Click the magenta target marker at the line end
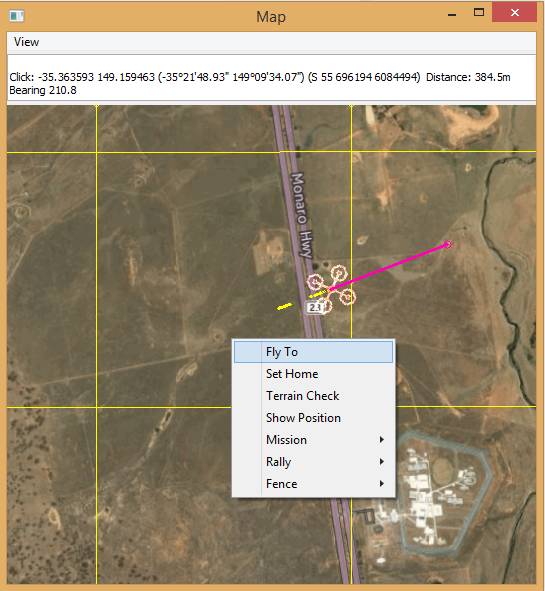 [x=448, y=245]
